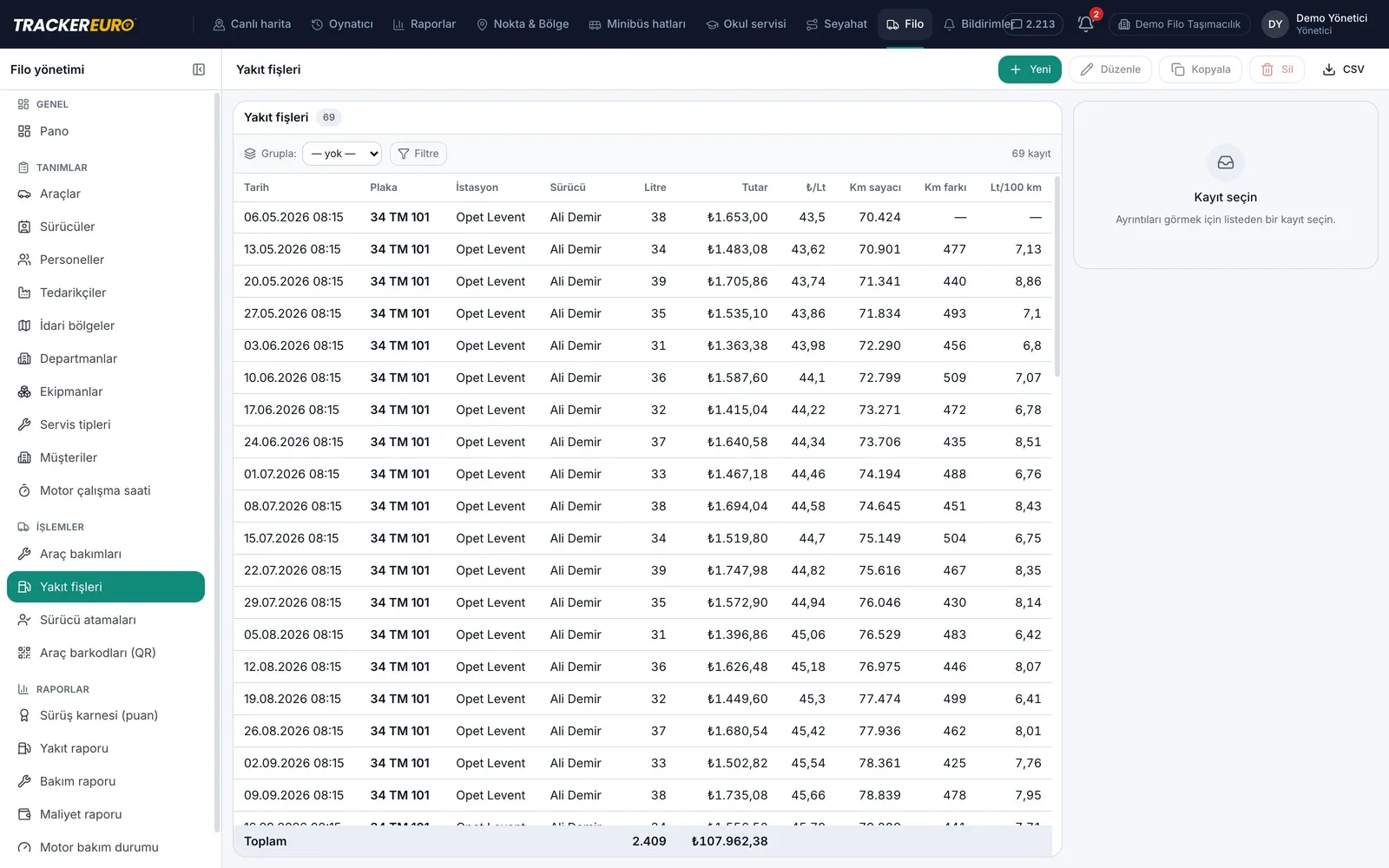Open Nokta & Bölge in navigation
The height and width of the screenshot is (868, 1389).
(523, 24)
